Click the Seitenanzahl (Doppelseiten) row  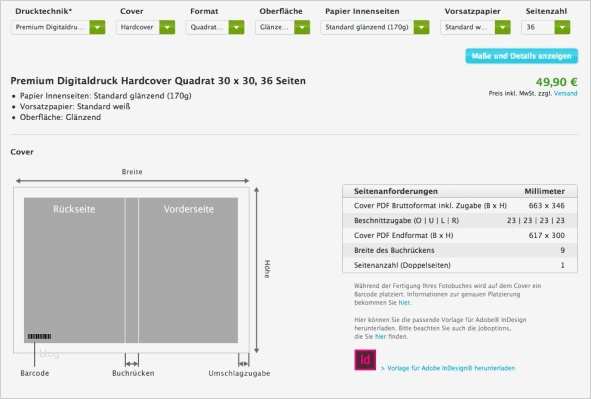460,265
